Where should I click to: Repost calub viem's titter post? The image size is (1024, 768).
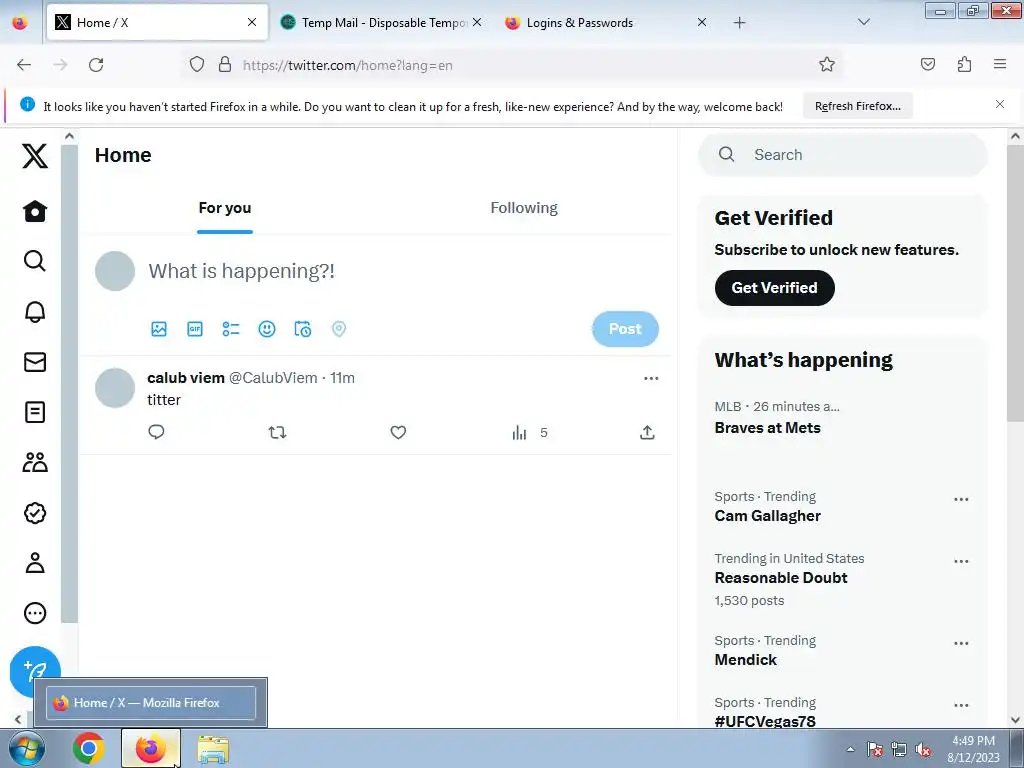coord(278,432)
